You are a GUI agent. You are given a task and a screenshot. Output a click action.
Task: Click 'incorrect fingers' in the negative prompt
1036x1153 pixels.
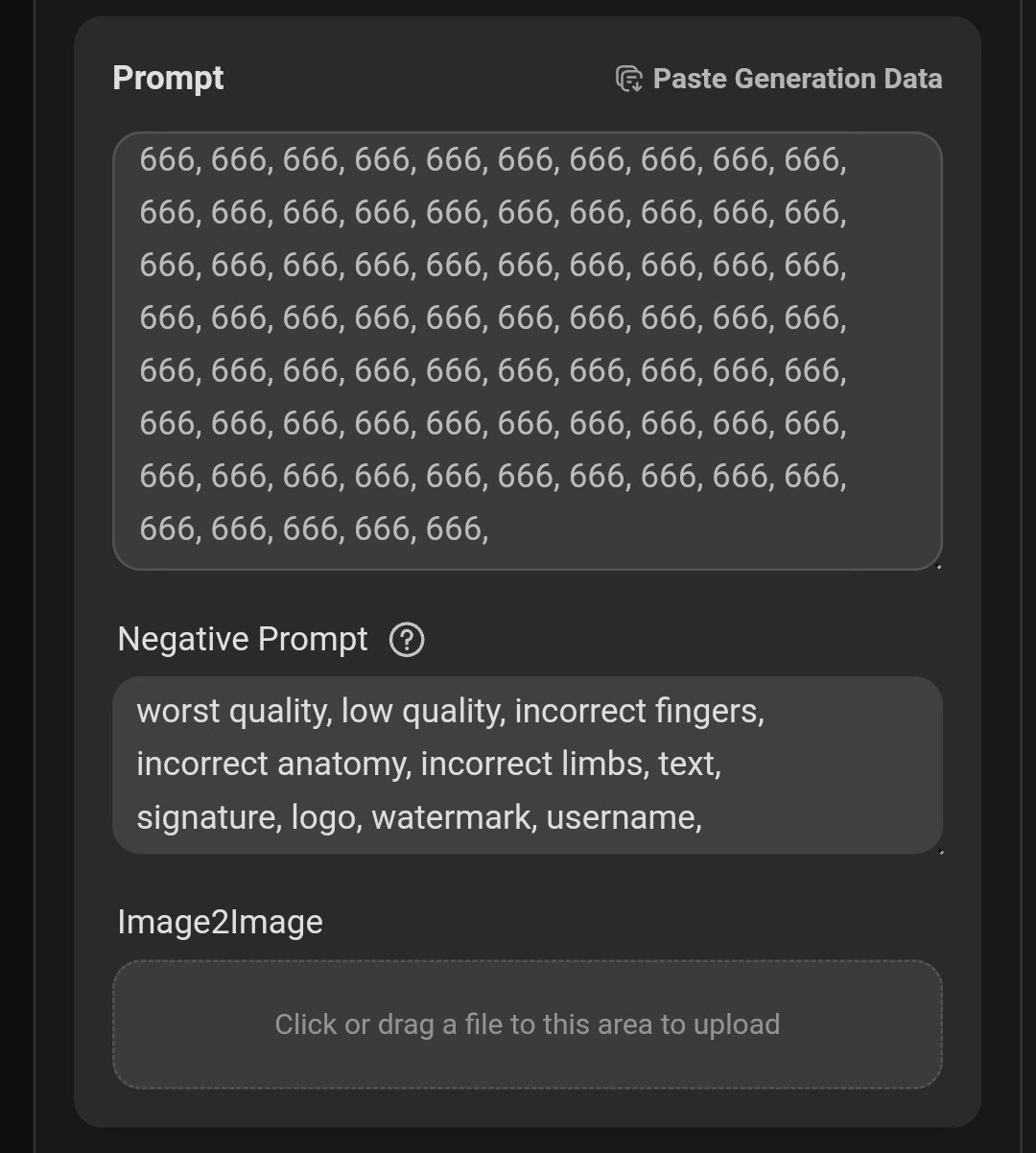[637, 712]
